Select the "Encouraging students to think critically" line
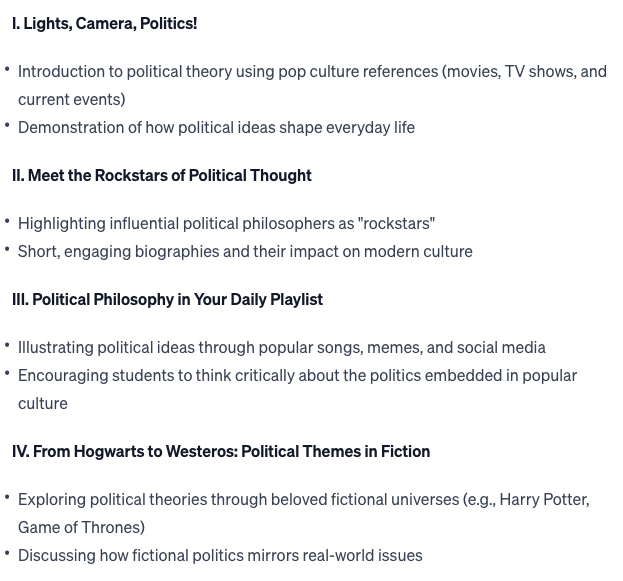 point(297,375)
